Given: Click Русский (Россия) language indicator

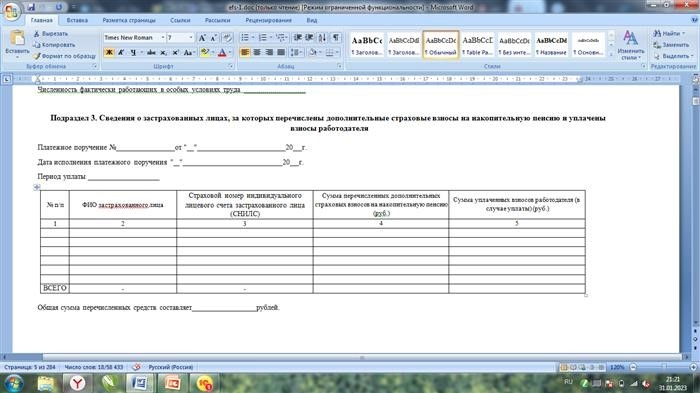Looking at the screenshot, I should pyautogui.click(x=171, y=367).
